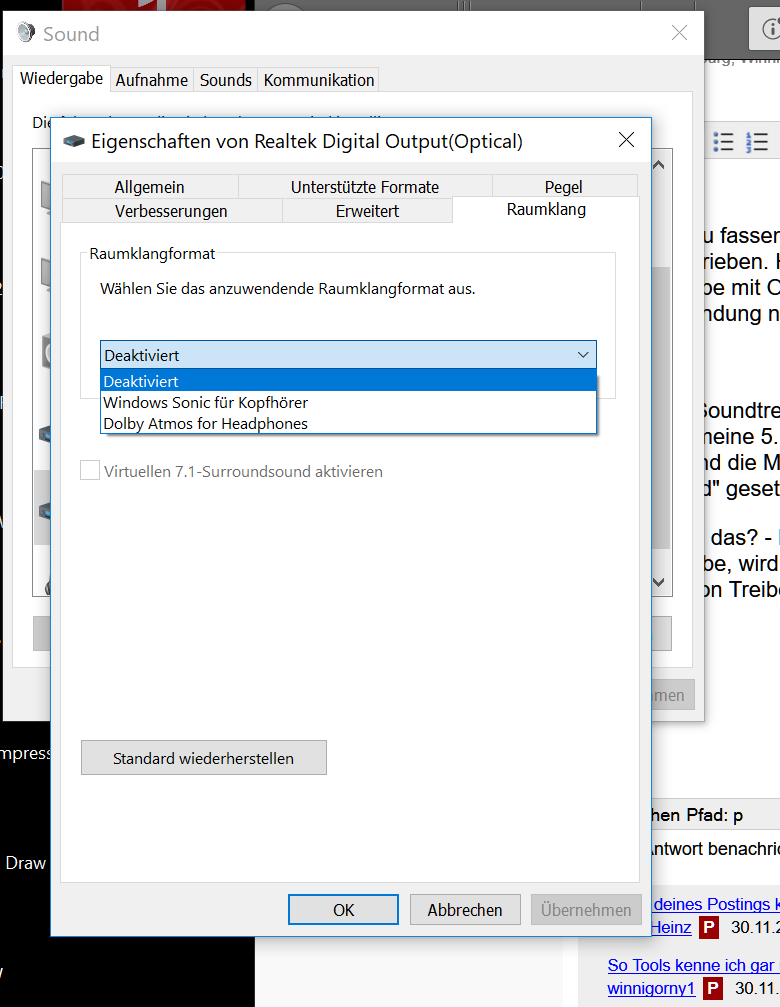Click the numbered list icon

click(757, 143)
